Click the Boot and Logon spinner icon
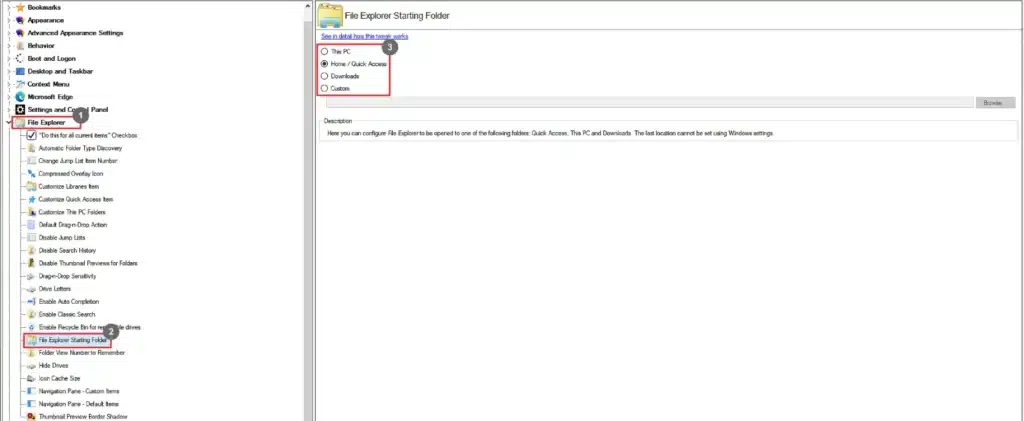This screenshot has width=1024, height=421. [20, 59]
